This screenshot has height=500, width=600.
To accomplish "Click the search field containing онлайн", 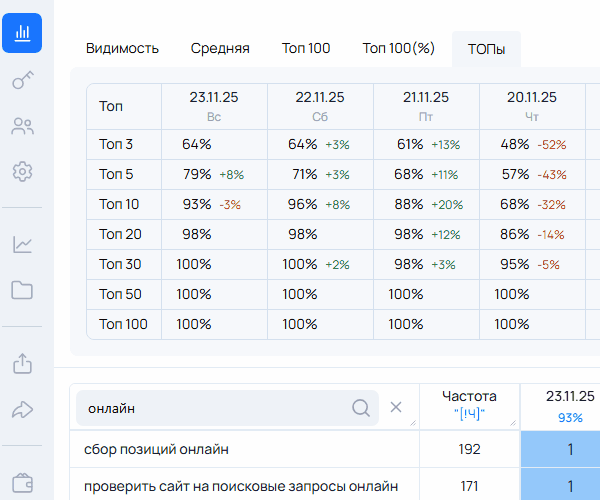I will (215, 408).
